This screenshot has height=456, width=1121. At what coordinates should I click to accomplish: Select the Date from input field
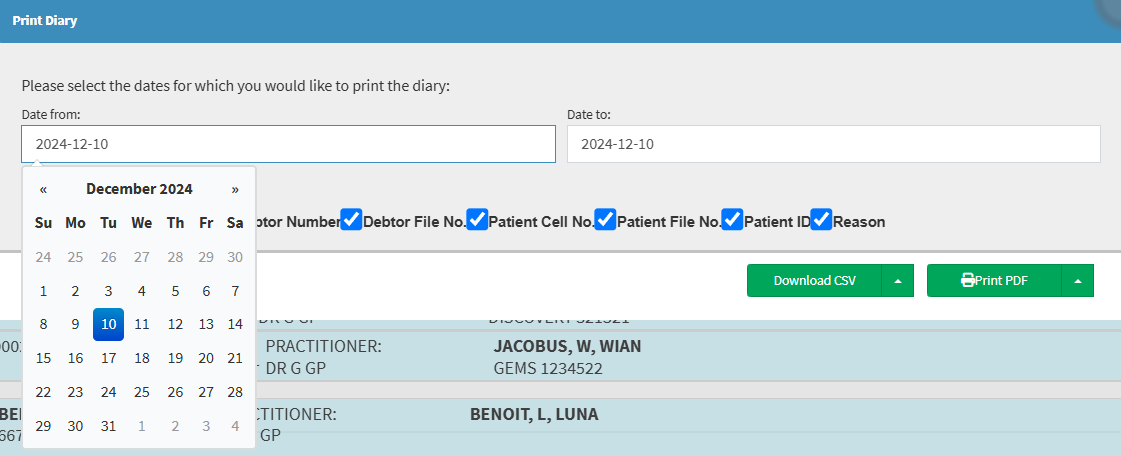pos(288,144)
